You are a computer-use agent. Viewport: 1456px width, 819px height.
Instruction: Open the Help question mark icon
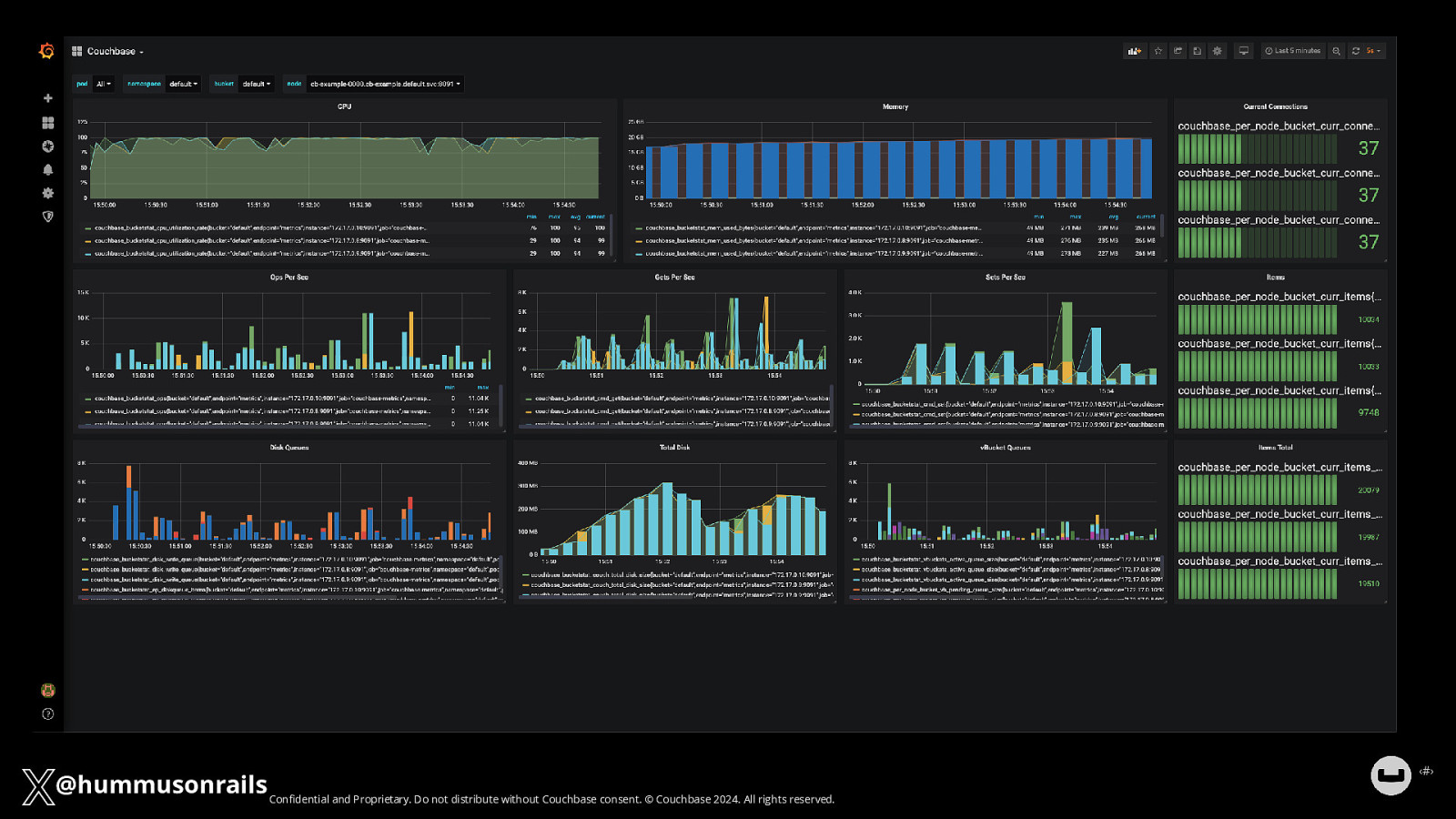point(48,714)
